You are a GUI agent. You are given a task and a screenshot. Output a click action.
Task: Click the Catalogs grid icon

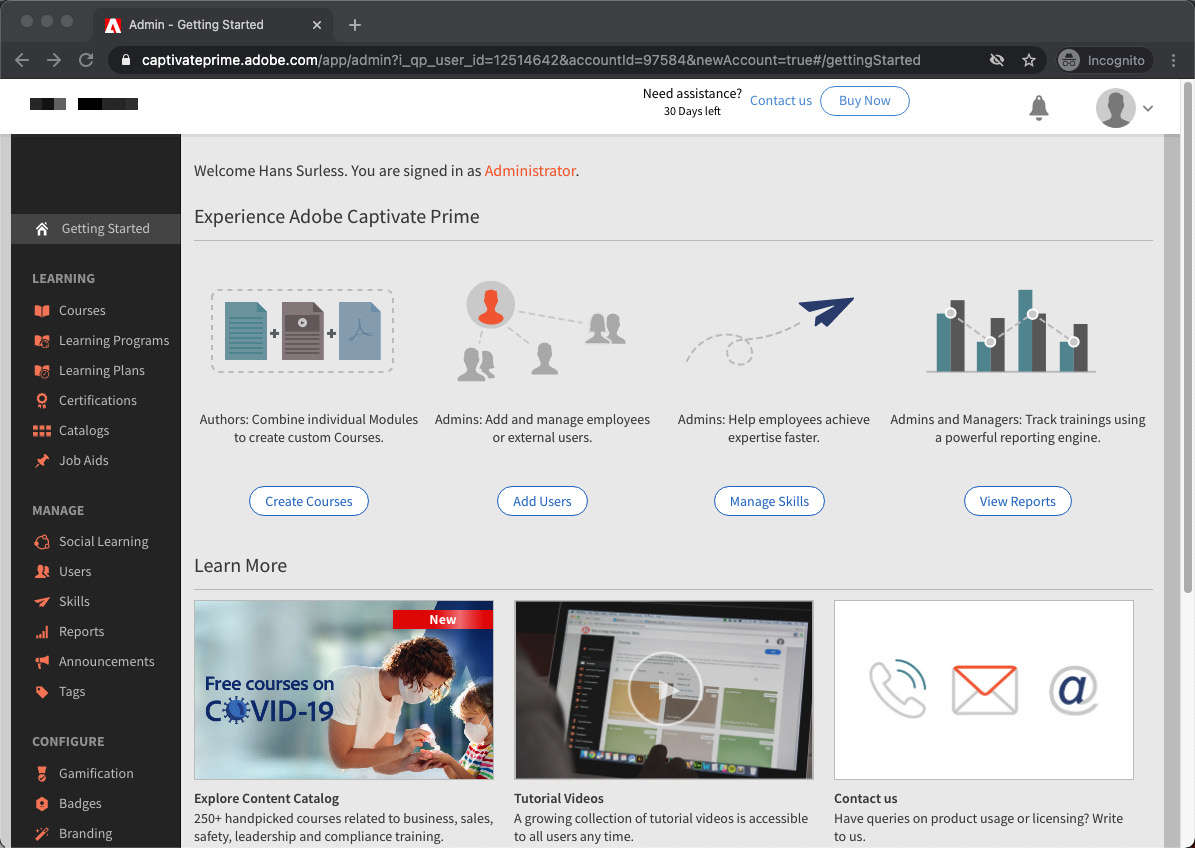click(42, 431)
